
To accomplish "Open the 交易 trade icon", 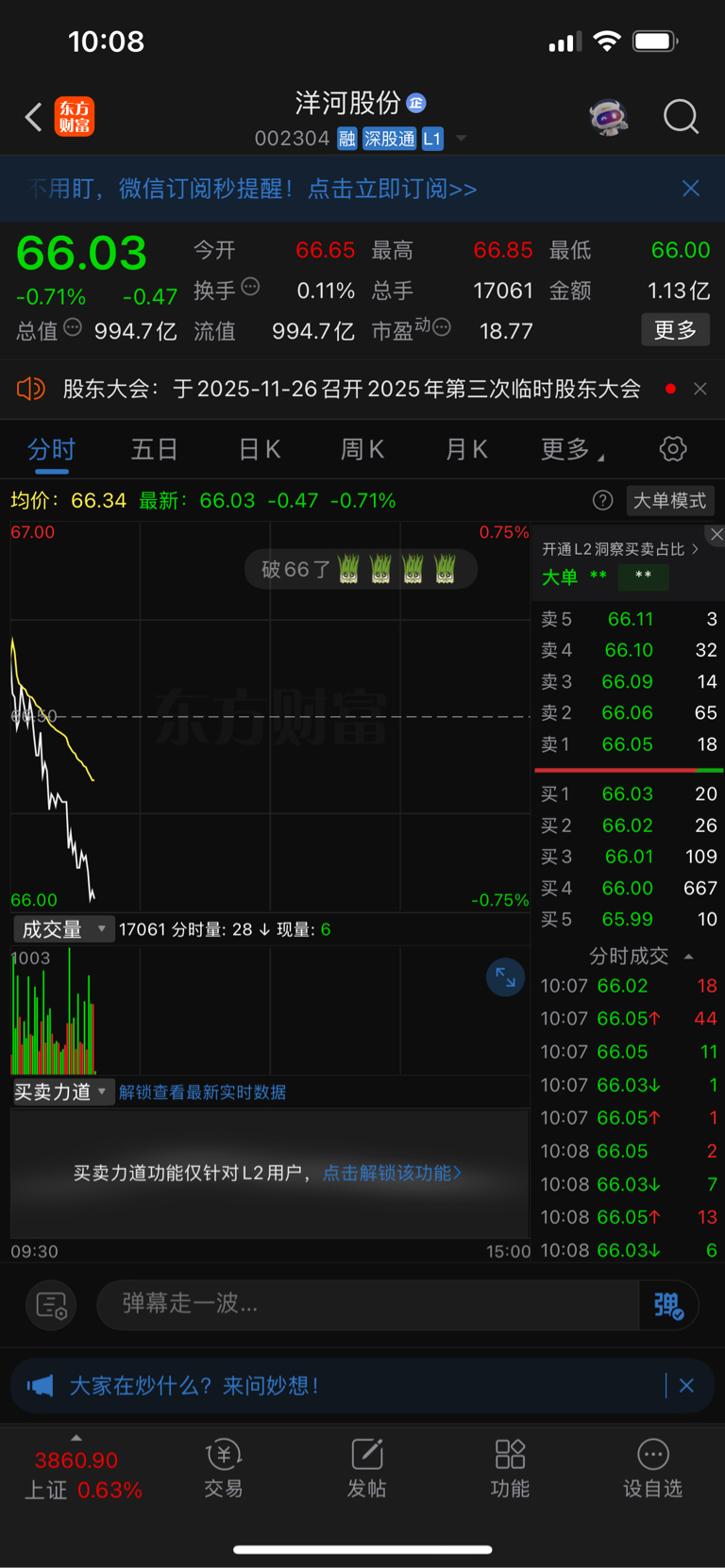I will point(224,1469).
